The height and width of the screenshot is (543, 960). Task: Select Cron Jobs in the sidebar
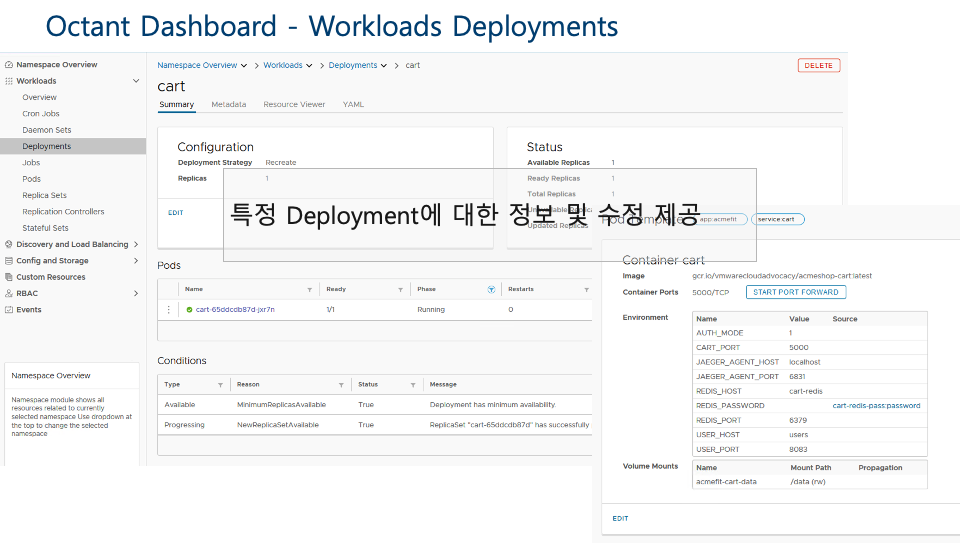(x=41, y=114)
